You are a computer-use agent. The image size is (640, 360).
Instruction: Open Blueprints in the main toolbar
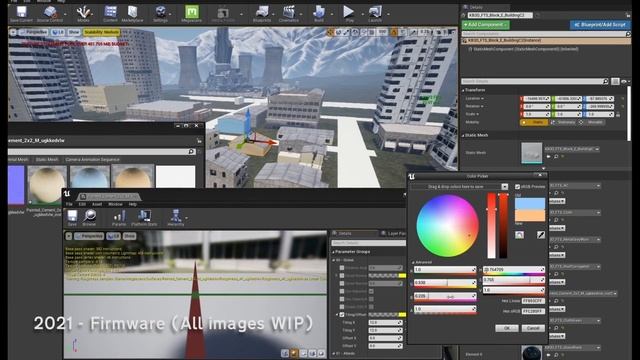pos(262,13)
